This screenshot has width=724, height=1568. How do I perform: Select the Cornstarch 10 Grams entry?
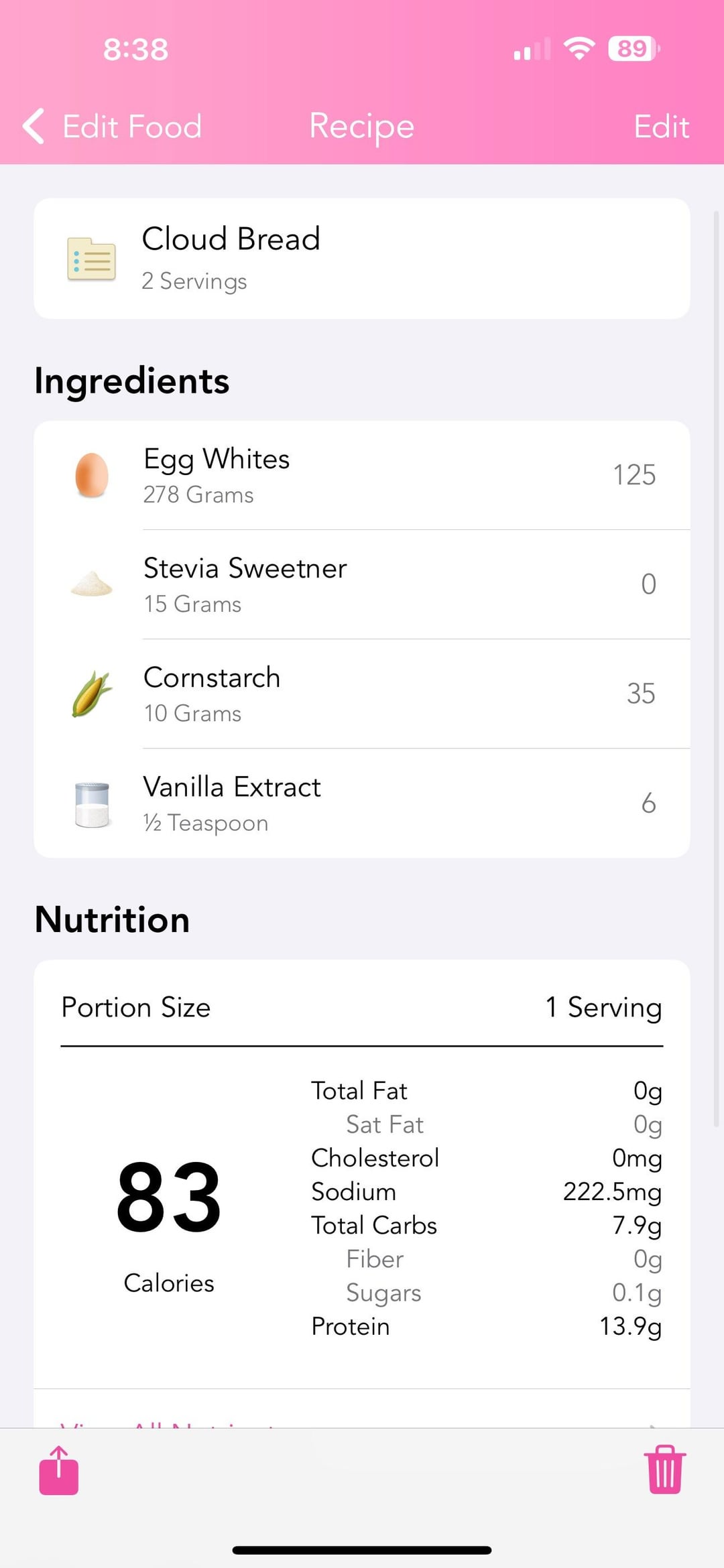click(x=362, y=694)
